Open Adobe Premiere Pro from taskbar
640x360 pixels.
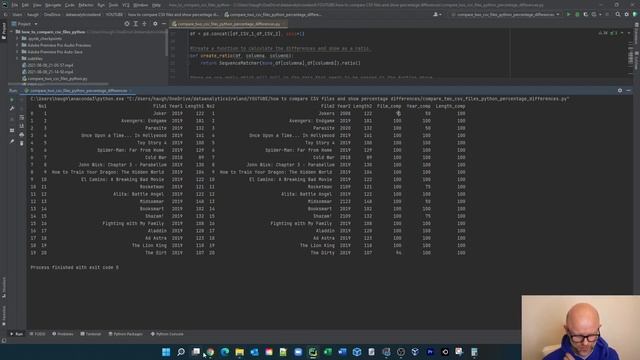430,352
